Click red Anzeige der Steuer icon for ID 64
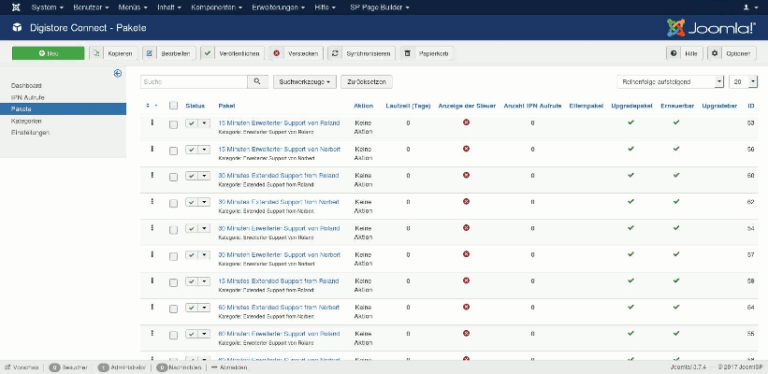Screen dimensions: 768x374 point(466,307)
